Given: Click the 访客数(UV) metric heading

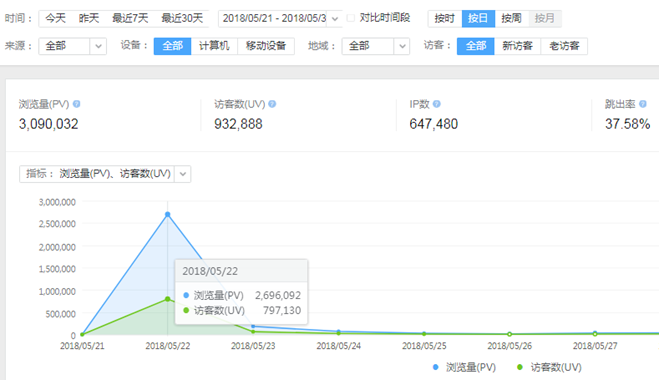Looking at the screenshot, I should (x=240, y=104).
